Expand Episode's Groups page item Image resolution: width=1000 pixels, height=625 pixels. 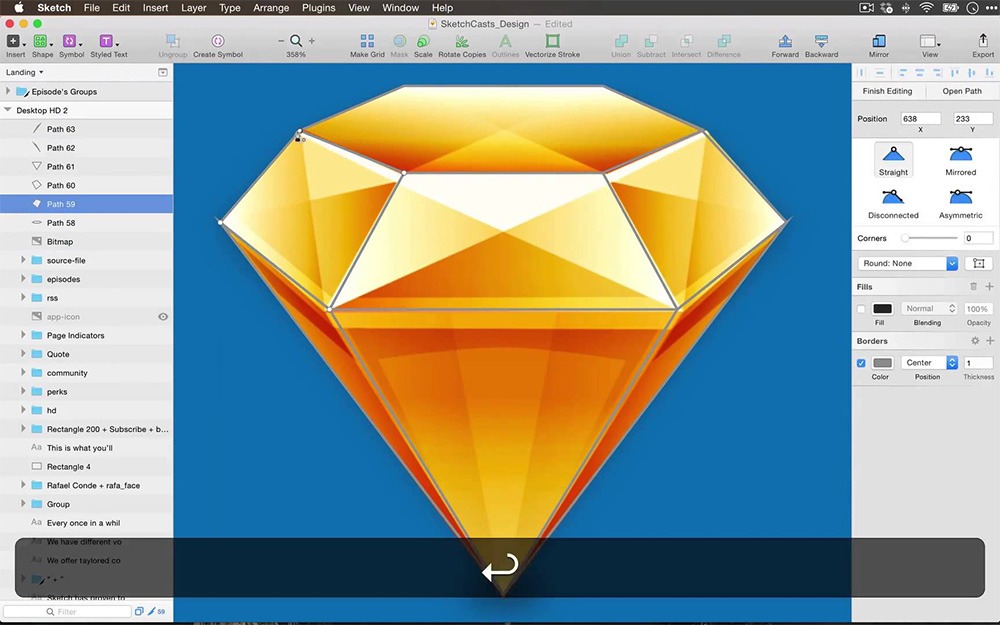[8, 91]
